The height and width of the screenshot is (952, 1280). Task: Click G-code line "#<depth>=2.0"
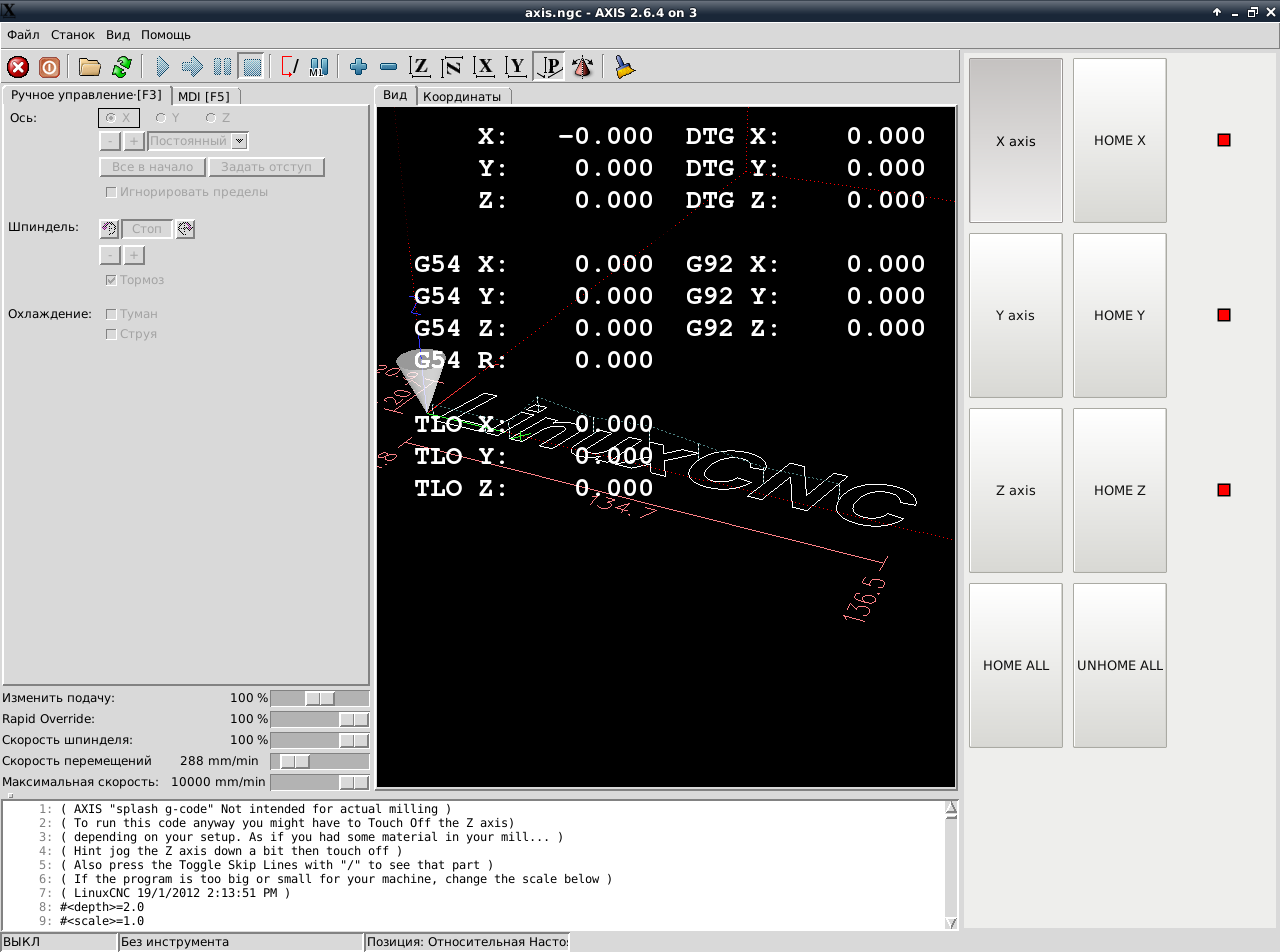click(x=102, y=907)
